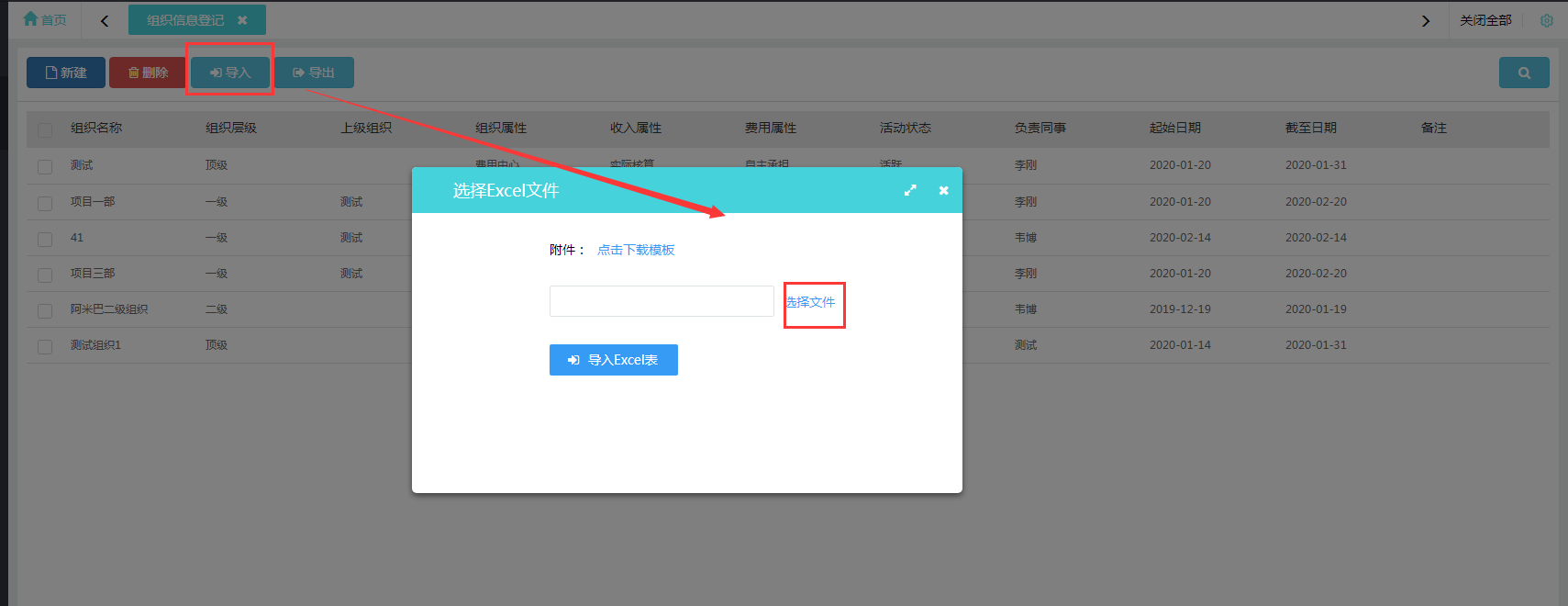Viewport: 1568px width, 606px height.
Task: Click the search magnifier button
Action: (x=1524, y=73)
